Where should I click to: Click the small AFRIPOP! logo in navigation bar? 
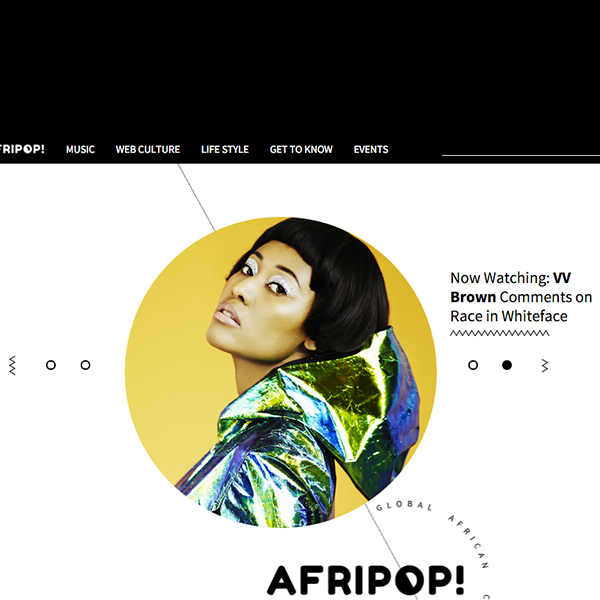point(22,149)
